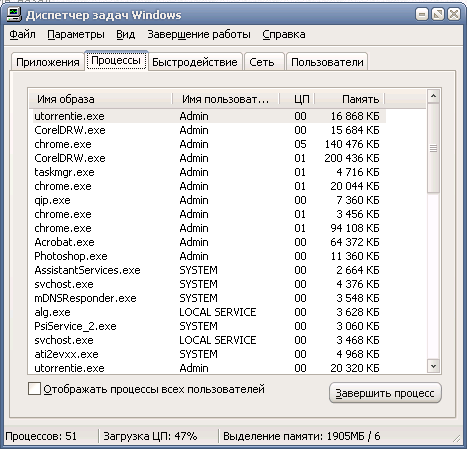Open the Завершение работы menu
467x449 pixels.
pyautogui.click(x=199, y=34)
